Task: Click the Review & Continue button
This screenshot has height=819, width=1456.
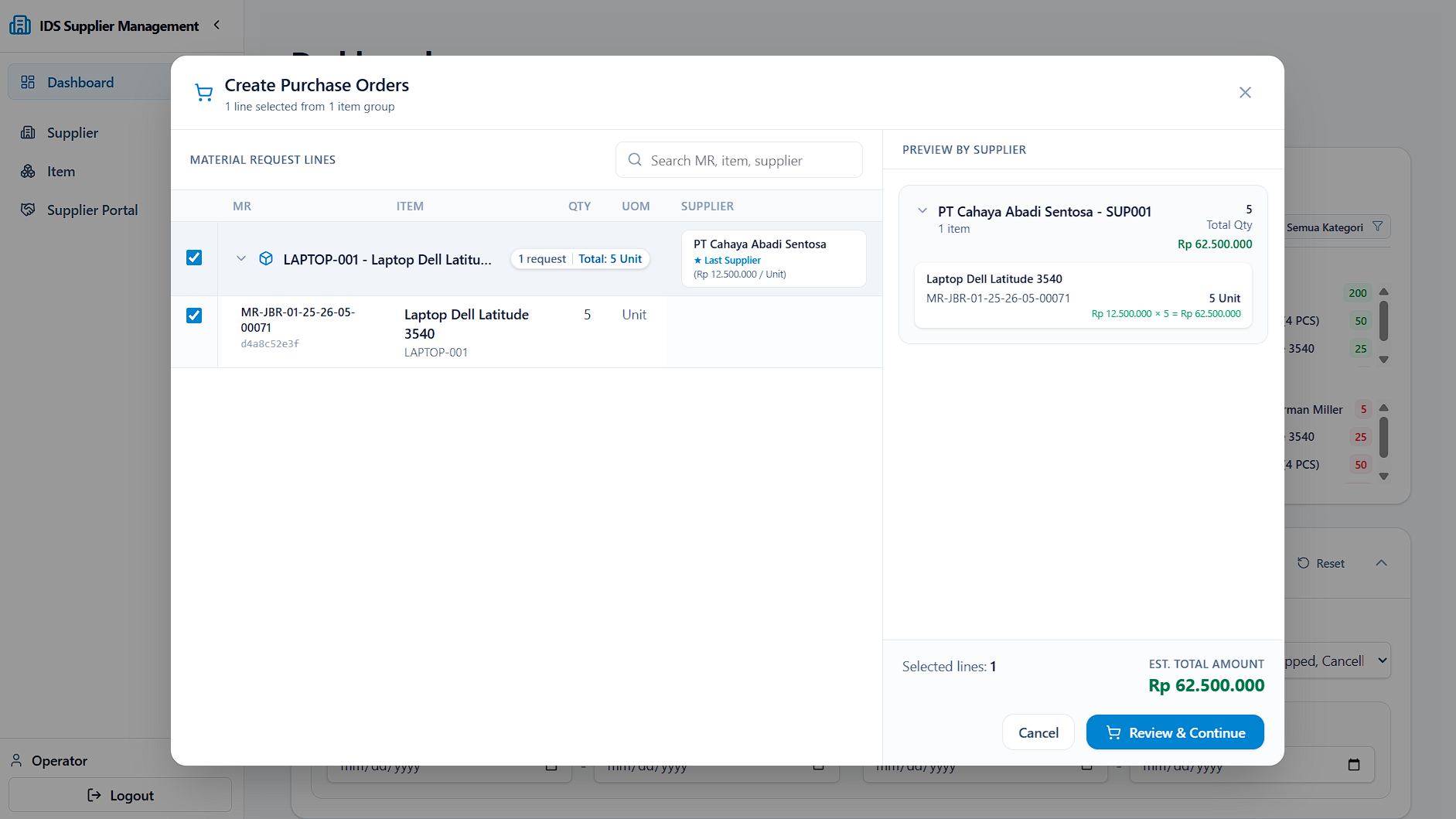Action: 1175,732
